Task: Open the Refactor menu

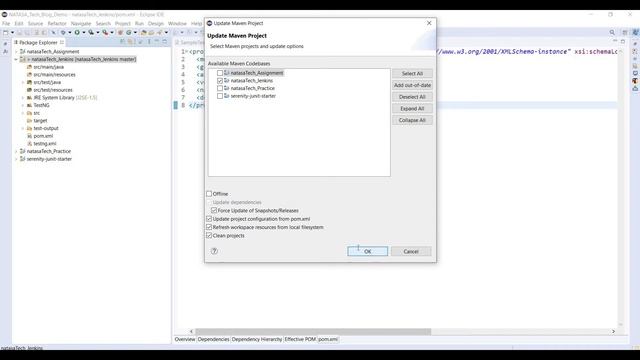Action: click(x=57, y=24)
